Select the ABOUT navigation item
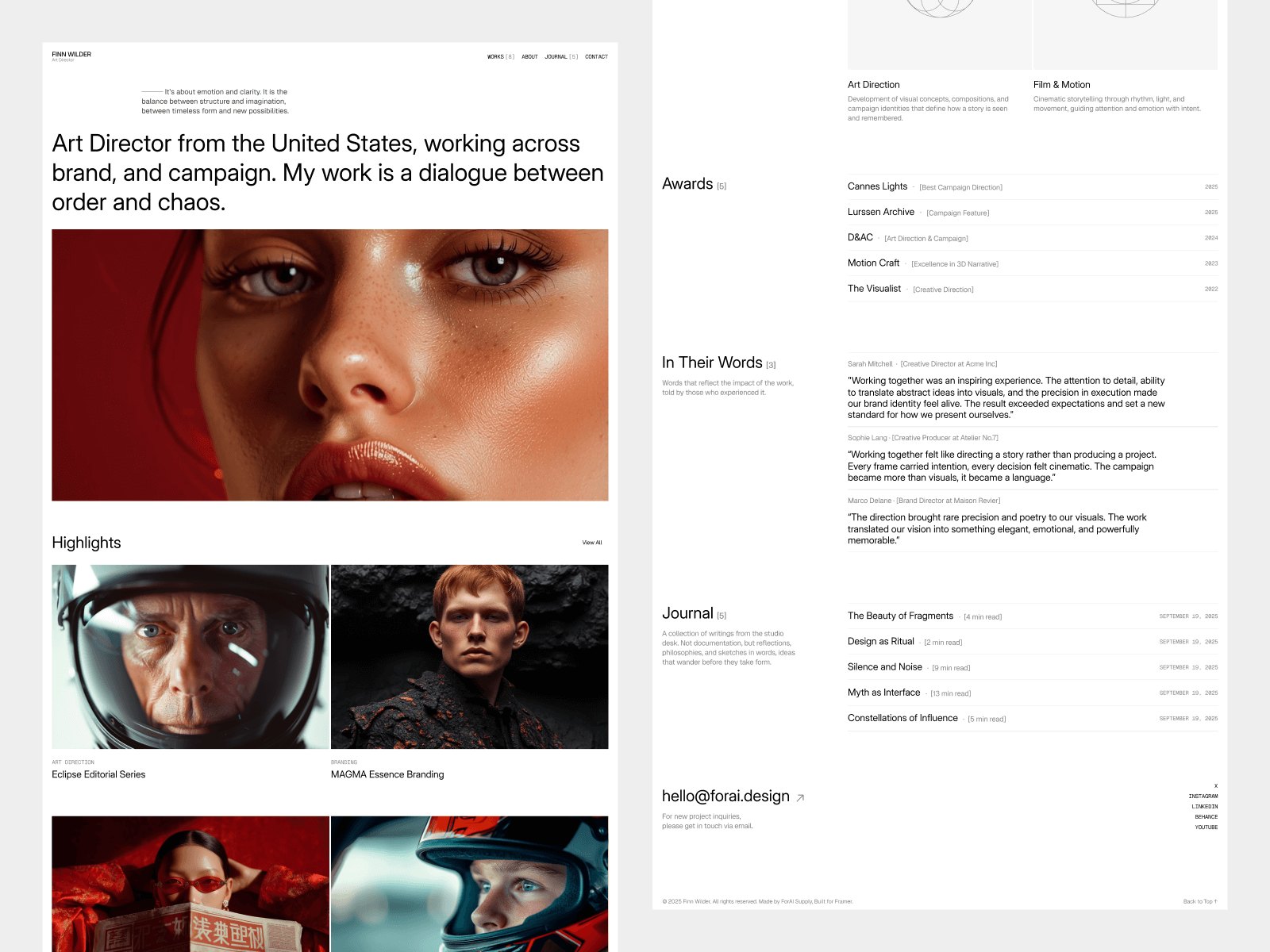 coord(529,56)
